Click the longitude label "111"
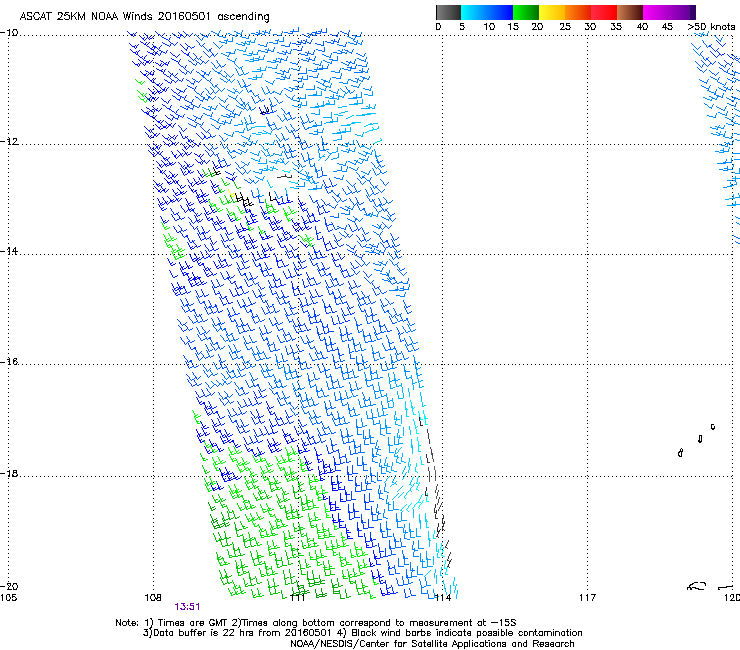The height and width of the screenshot is (650, 740). pyautogui.click(x=298, y=598)
